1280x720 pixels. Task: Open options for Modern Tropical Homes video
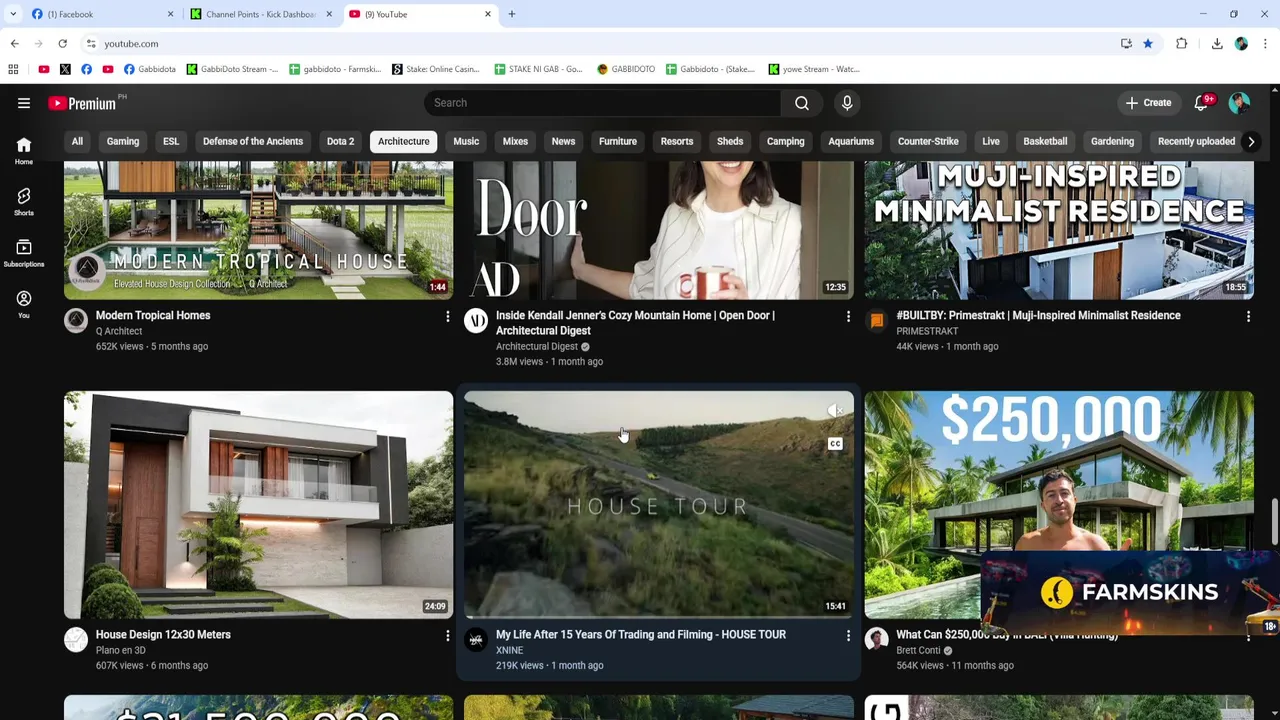click(447, 316)
